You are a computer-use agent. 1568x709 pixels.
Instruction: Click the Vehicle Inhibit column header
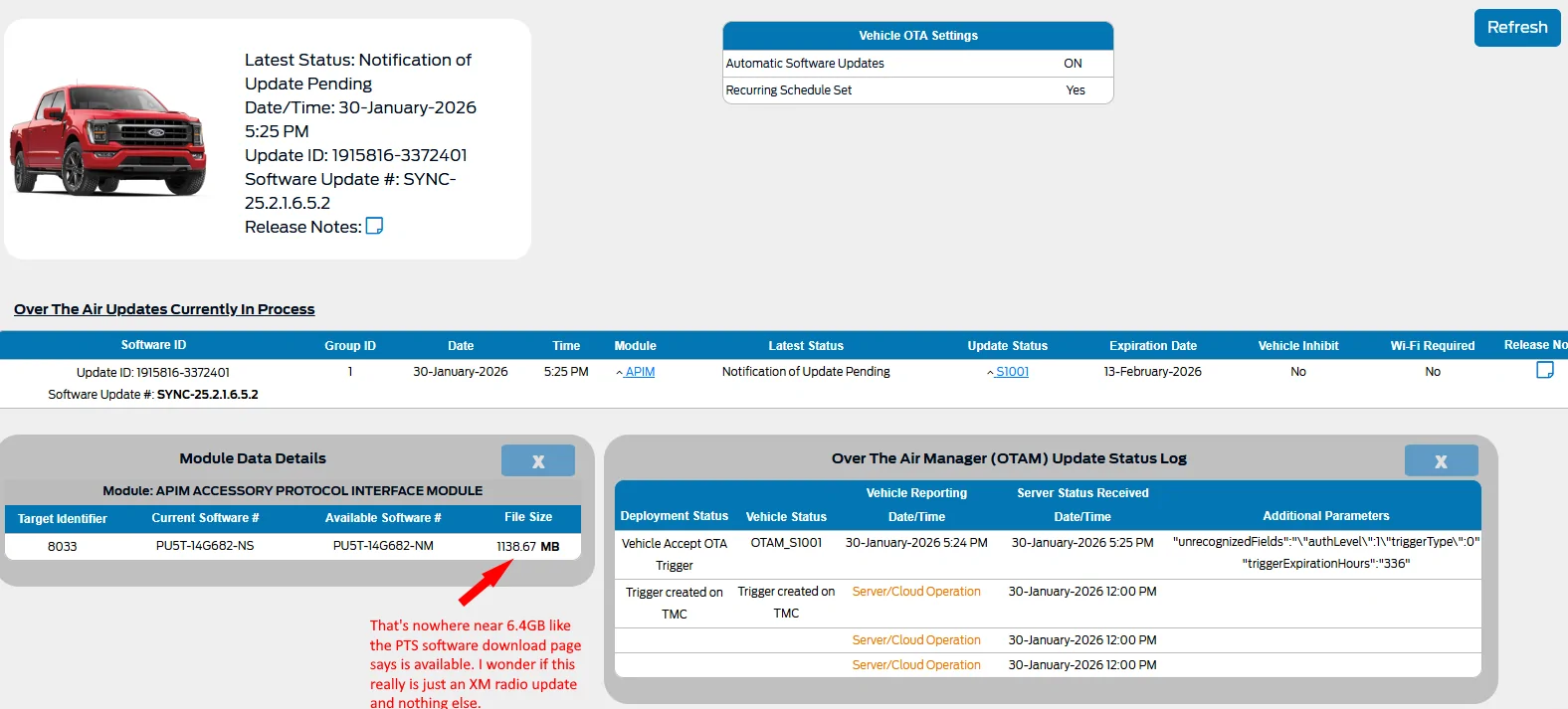pos(1298,346)
